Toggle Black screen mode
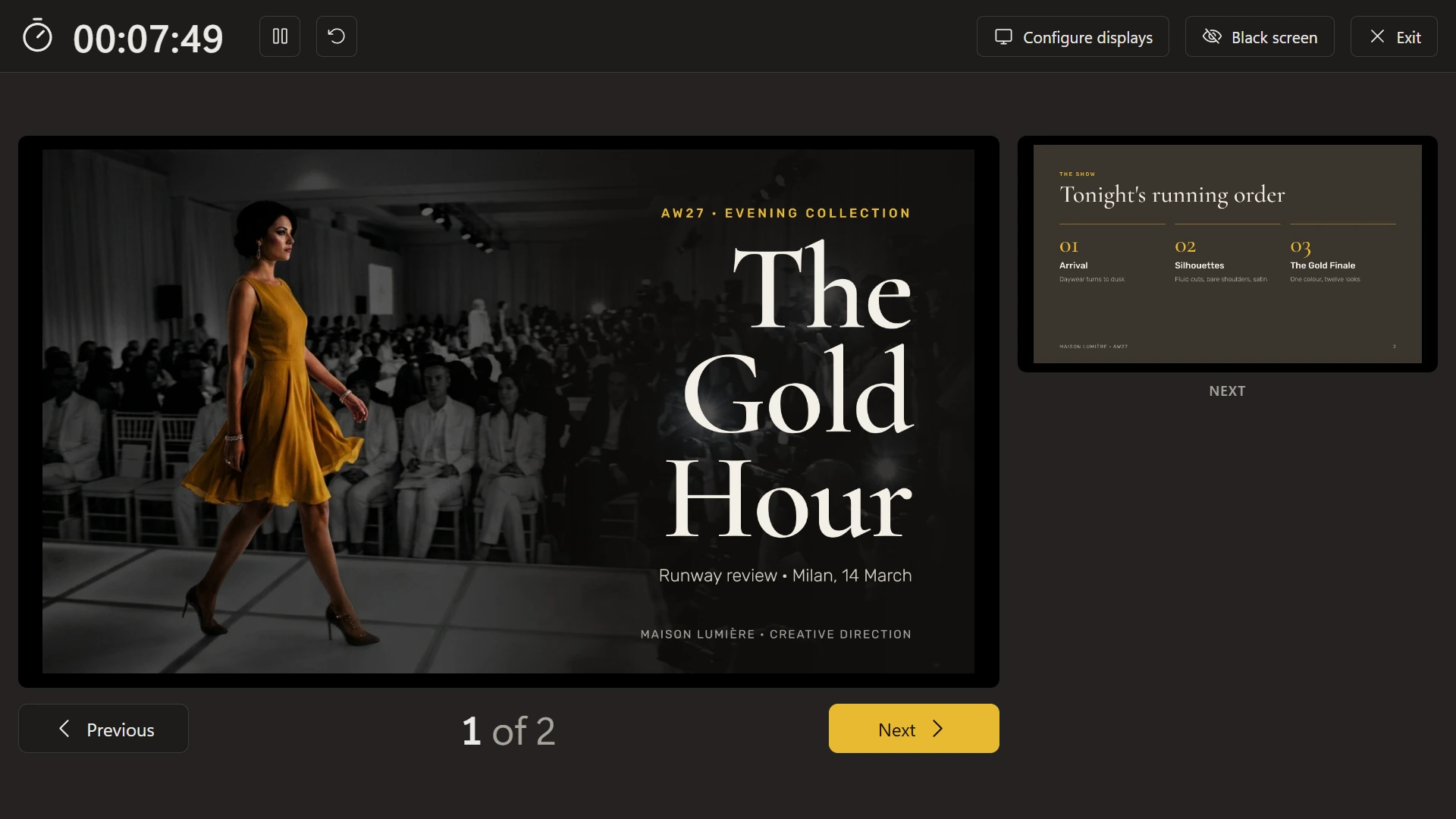The image size is (1456, 819). [1260, 36]
